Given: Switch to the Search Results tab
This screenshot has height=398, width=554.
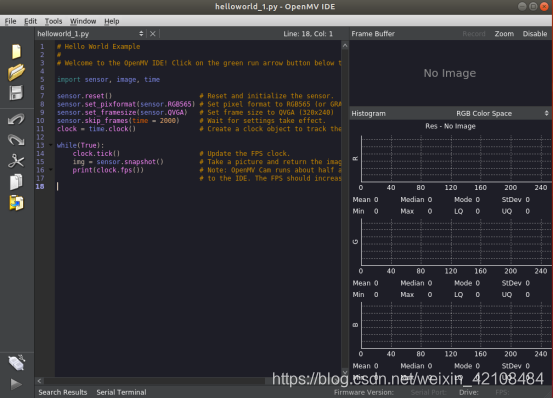Looking at the screenshot, I should click(63, 392).
